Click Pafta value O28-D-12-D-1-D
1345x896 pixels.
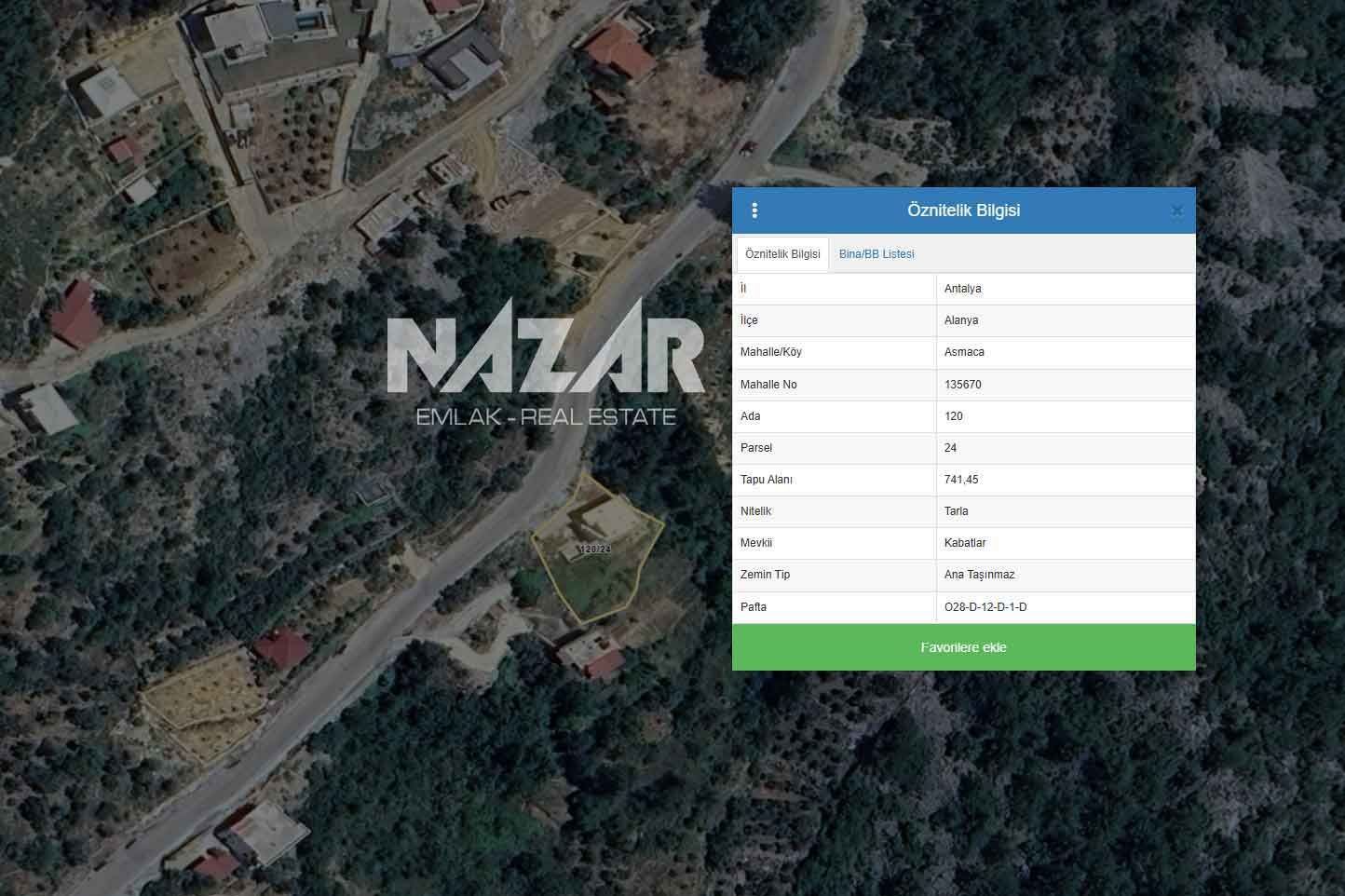985,607
